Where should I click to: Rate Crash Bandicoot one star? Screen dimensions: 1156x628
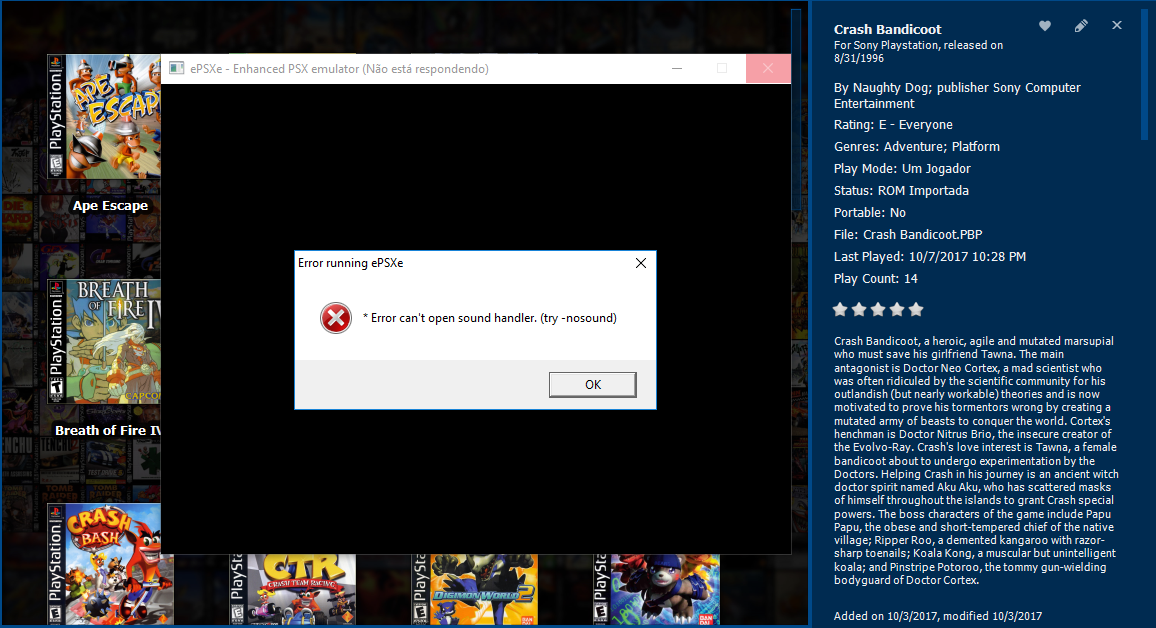click(840, 310)
